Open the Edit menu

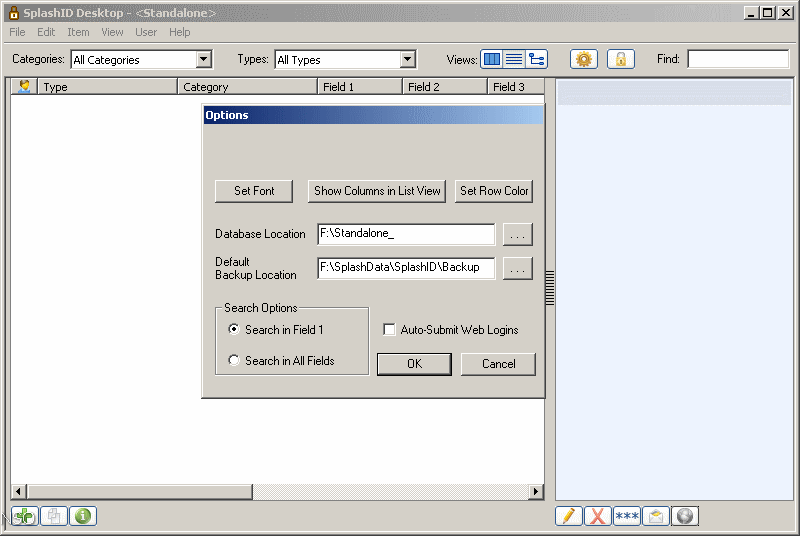pos(46,32)
